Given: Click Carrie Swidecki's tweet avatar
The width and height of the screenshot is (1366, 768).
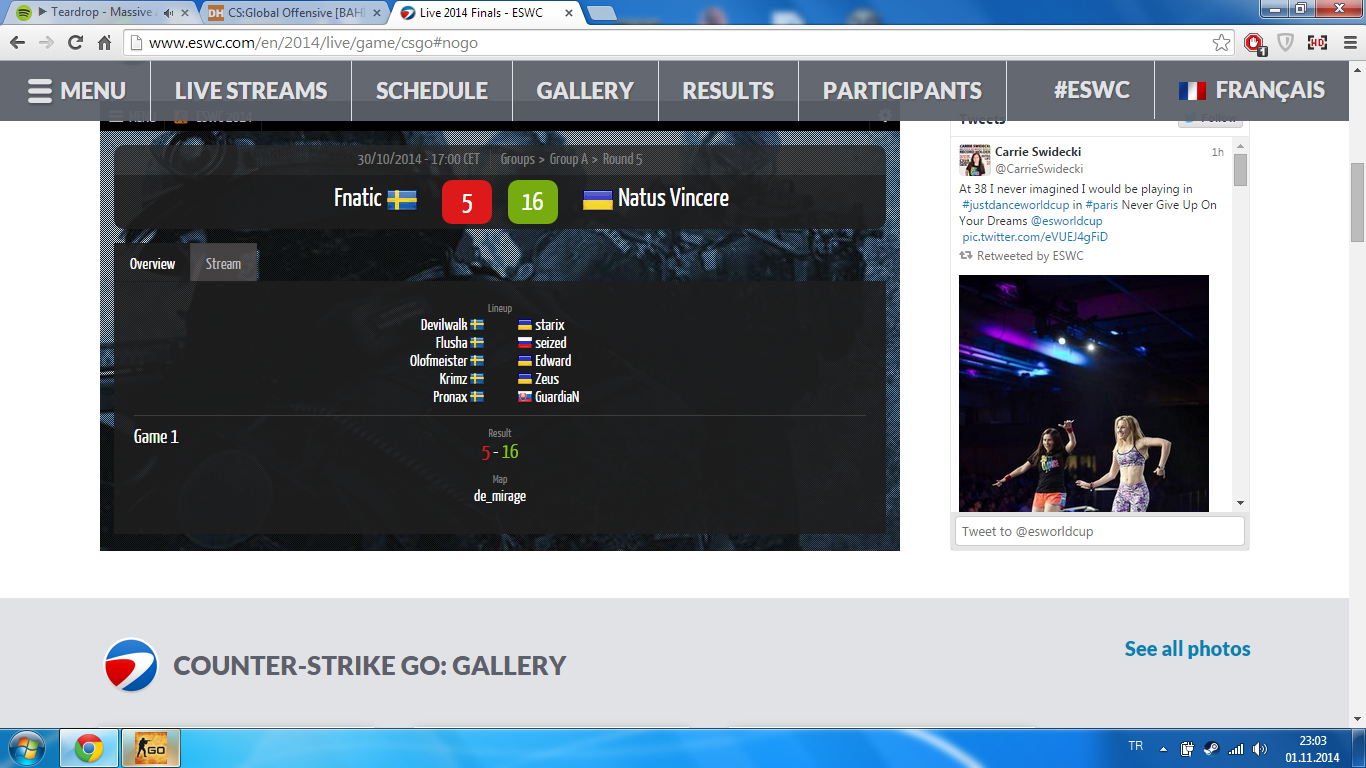Looking at the screenshot, I should tap(975, 160).
